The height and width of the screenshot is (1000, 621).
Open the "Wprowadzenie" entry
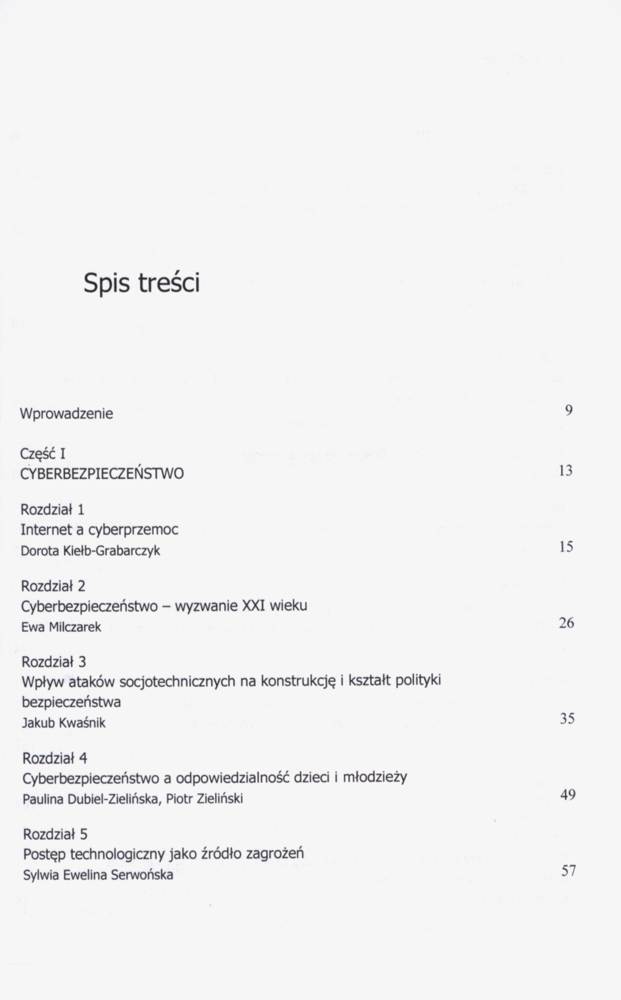67,413
